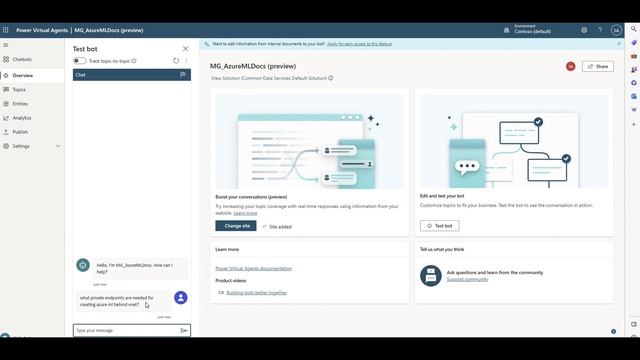Click View Solution info icon
This screenshot has height=360, width=640.
point(331,78)
